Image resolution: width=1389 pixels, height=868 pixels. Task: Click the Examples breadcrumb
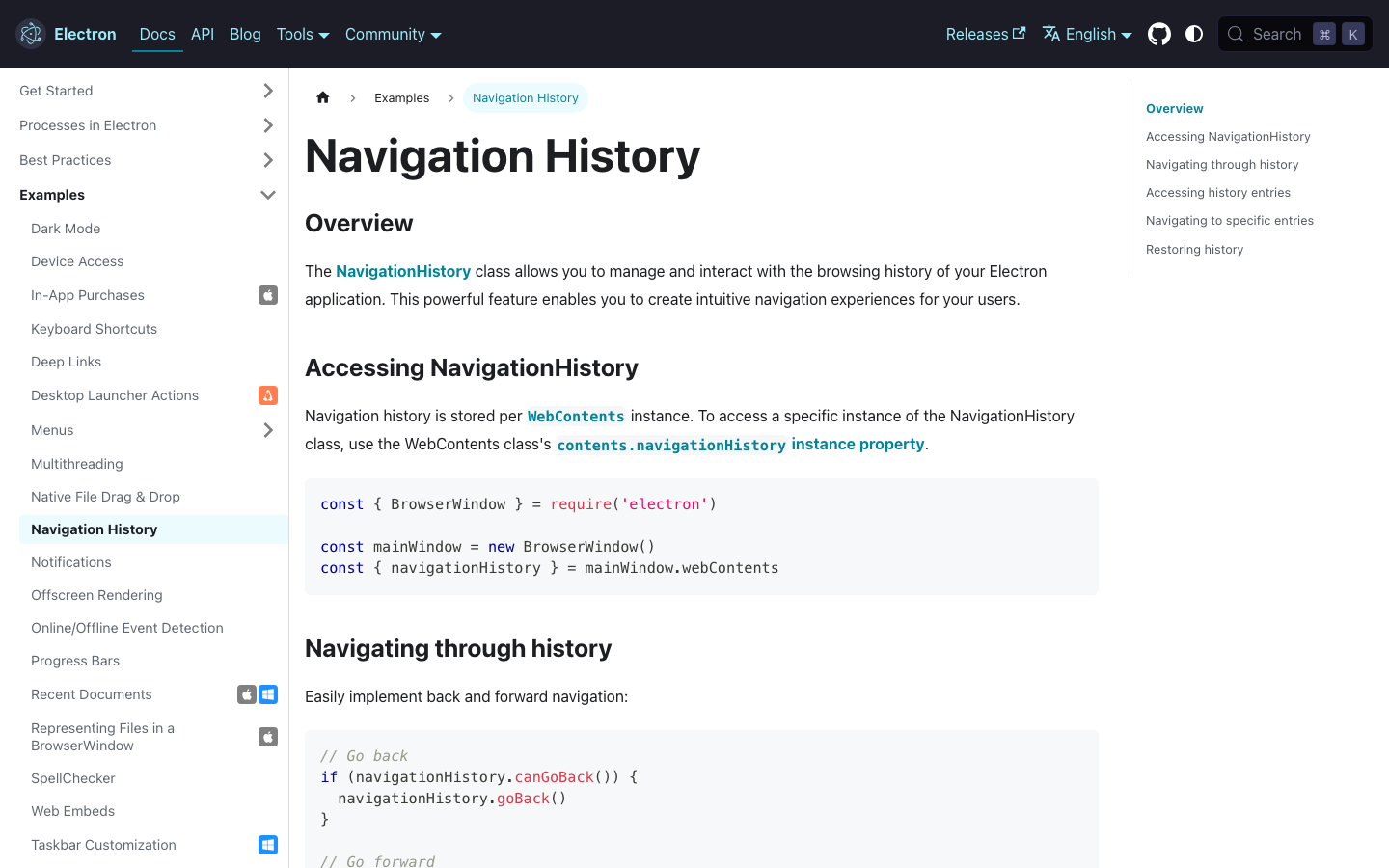pos(401,98)
